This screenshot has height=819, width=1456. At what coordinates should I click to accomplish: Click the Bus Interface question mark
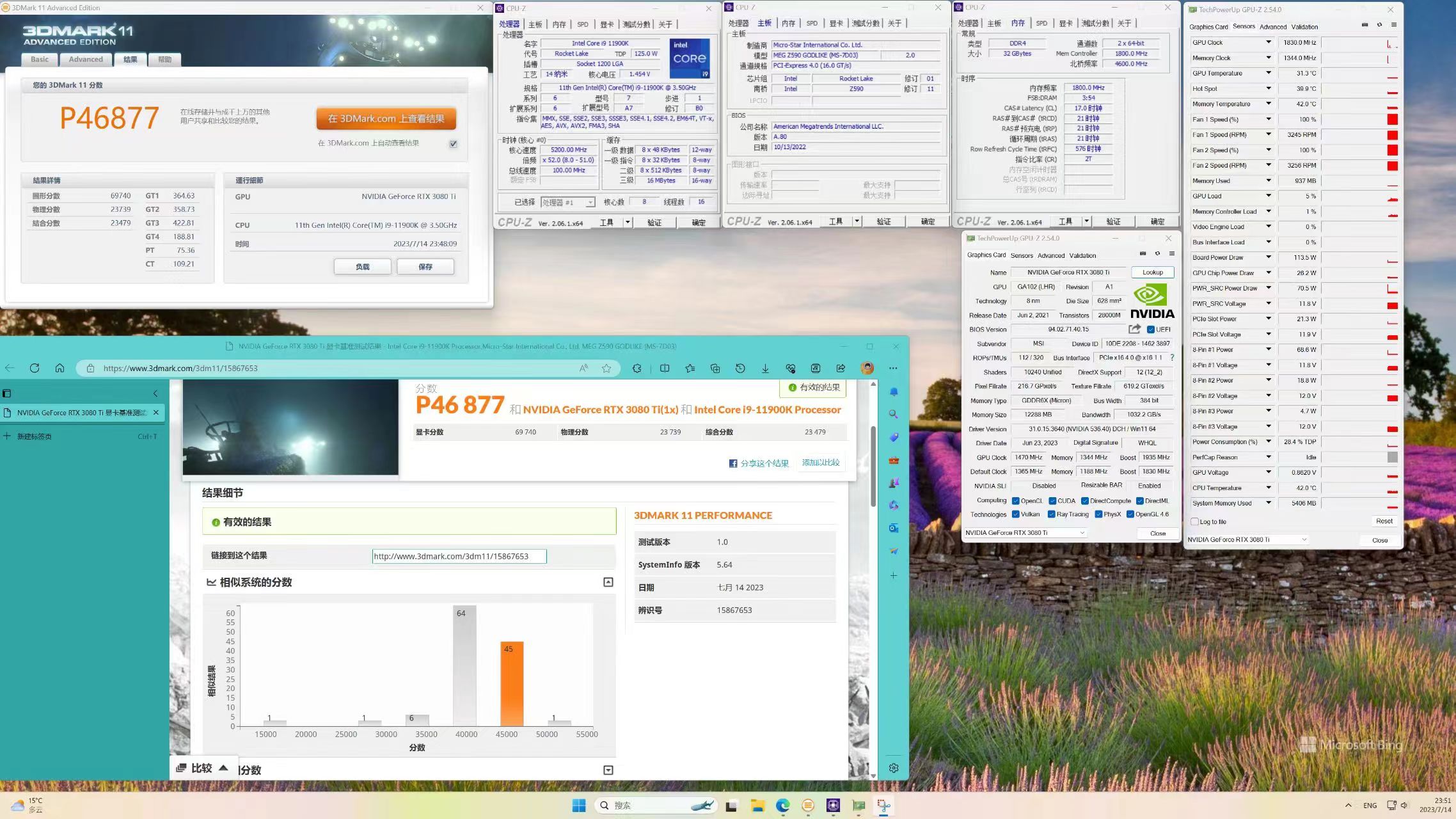(1172, 358)
